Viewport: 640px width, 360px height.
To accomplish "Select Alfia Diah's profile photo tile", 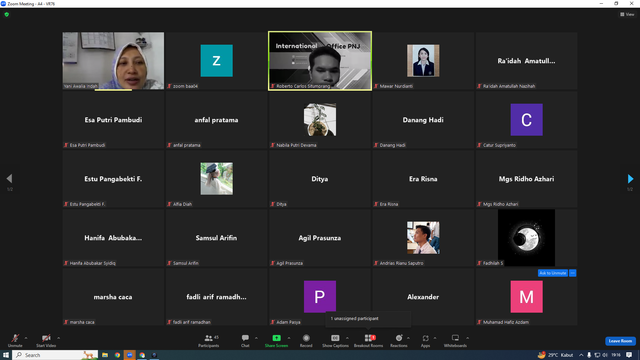I will coord(216,179).
